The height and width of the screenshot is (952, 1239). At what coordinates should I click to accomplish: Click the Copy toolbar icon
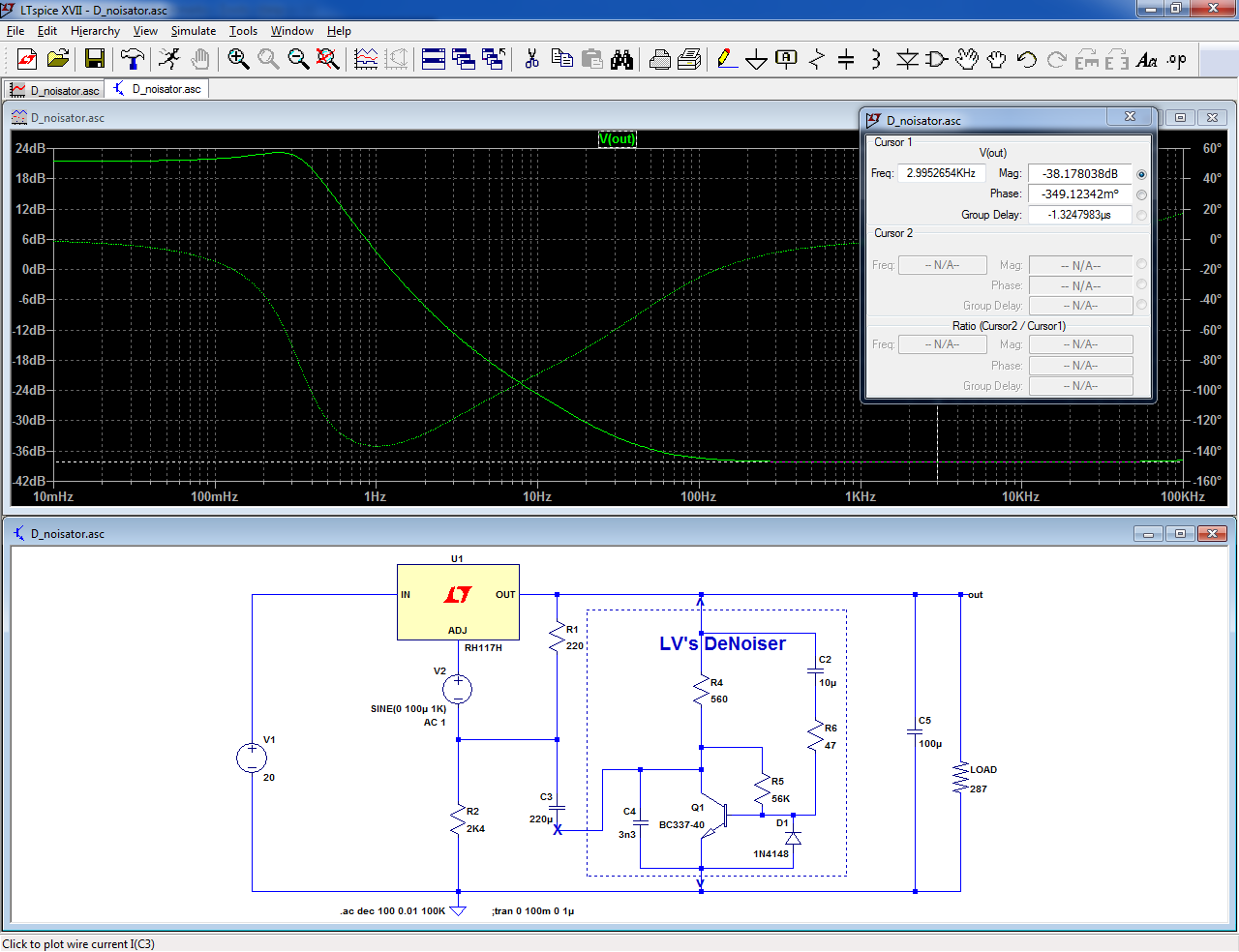pos(561,60)
